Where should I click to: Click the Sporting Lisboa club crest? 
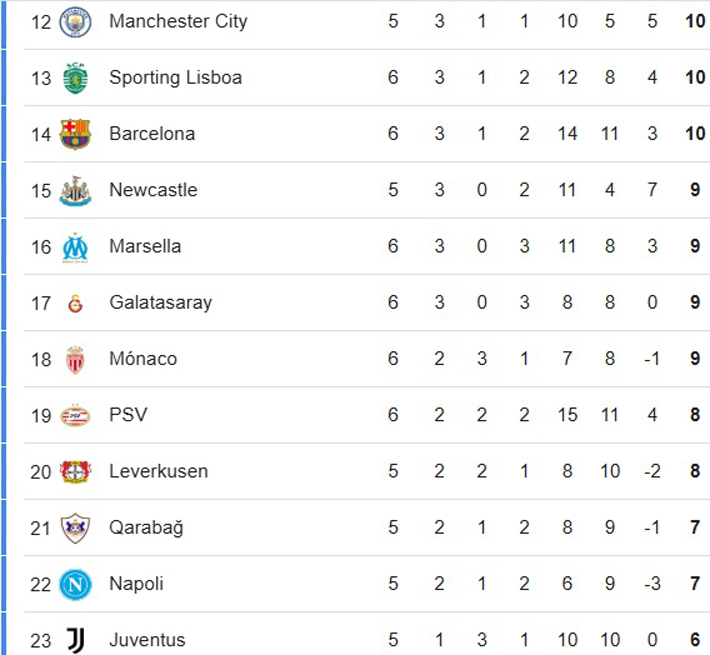75,78
